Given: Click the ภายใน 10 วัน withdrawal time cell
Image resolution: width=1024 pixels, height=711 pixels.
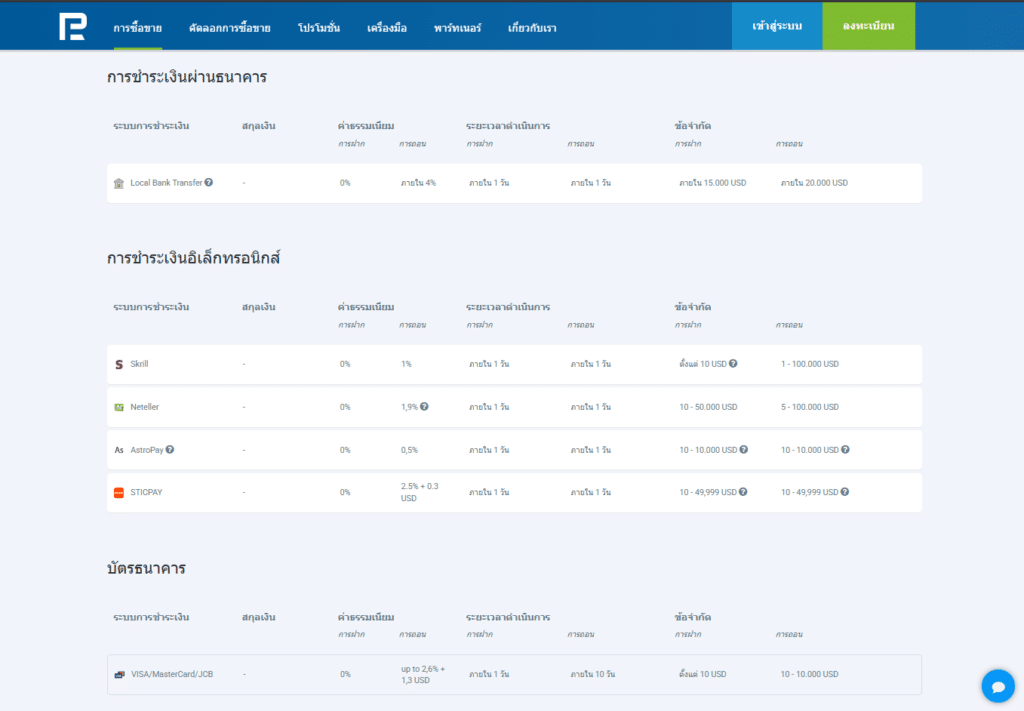Looking at the screenshot, I should click(592, 674).
